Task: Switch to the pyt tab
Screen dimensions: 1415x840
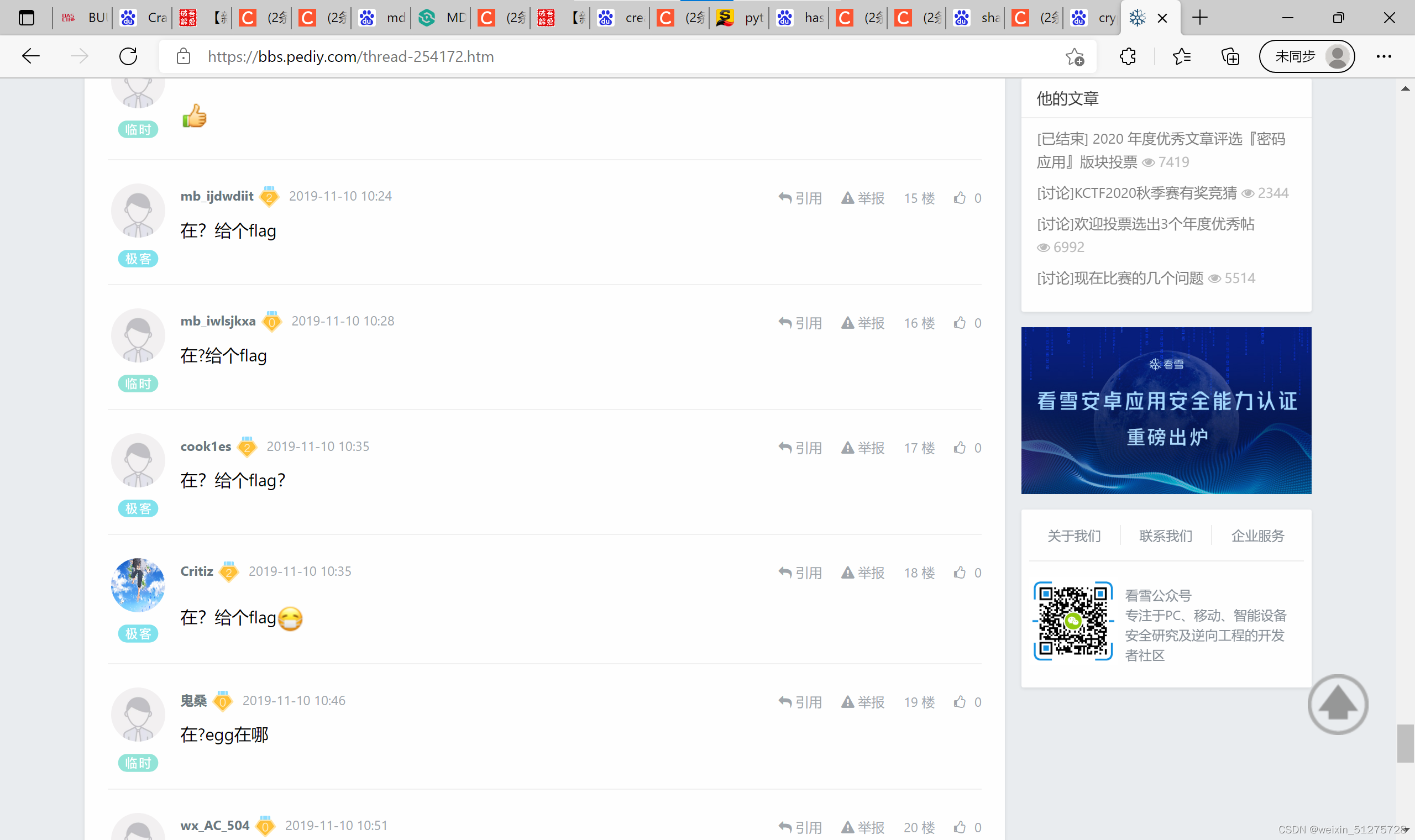Action: click(x=739, y=18)
